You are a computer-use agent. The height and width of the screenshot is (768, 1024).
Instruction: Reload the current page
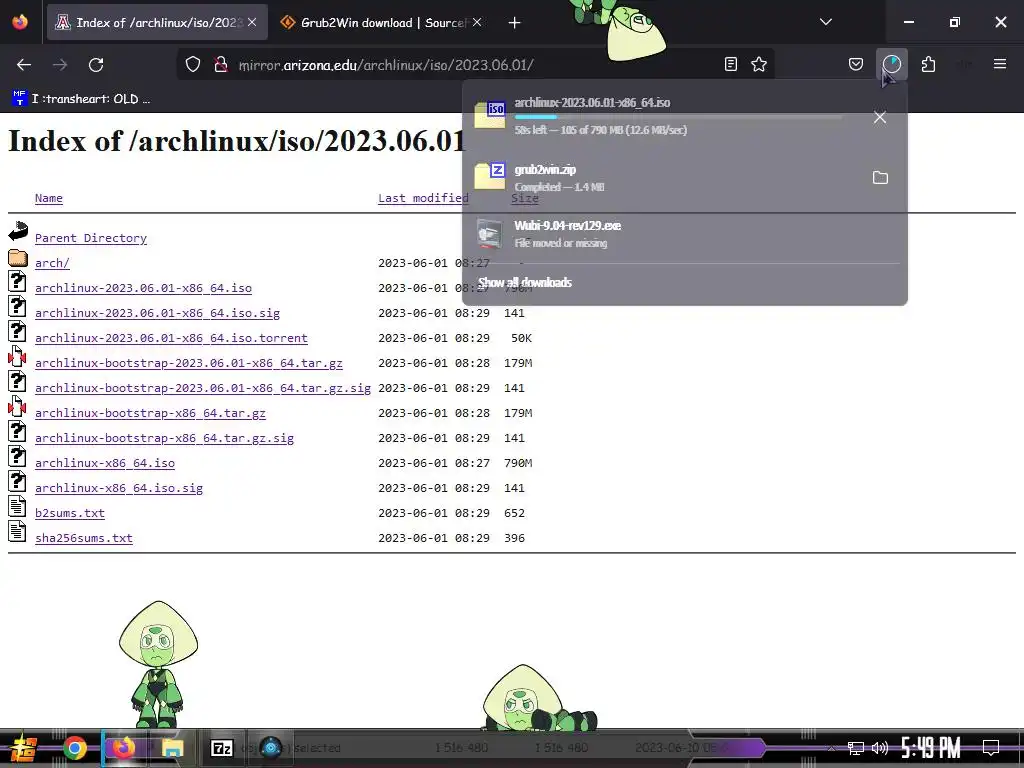(96, 65)
